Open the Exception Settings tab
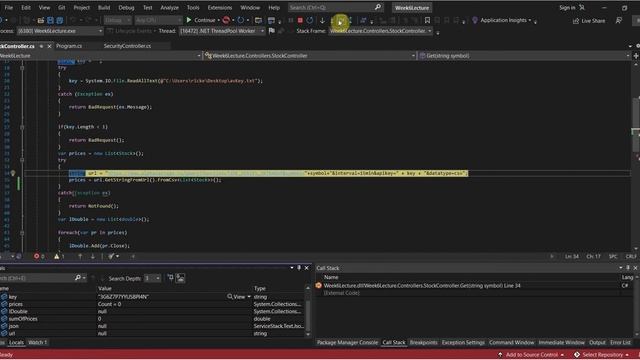The image size is (640, 360). click(x=463, y=342)
